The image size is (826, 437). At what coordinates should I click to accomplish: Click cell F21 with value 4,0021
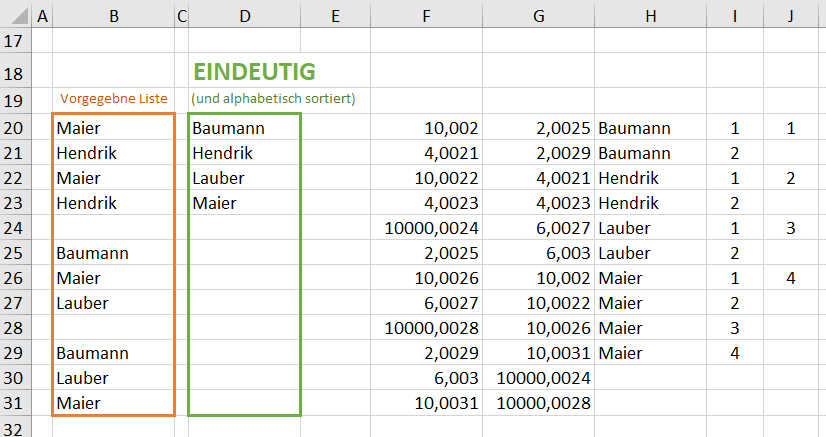coord(427,153)
